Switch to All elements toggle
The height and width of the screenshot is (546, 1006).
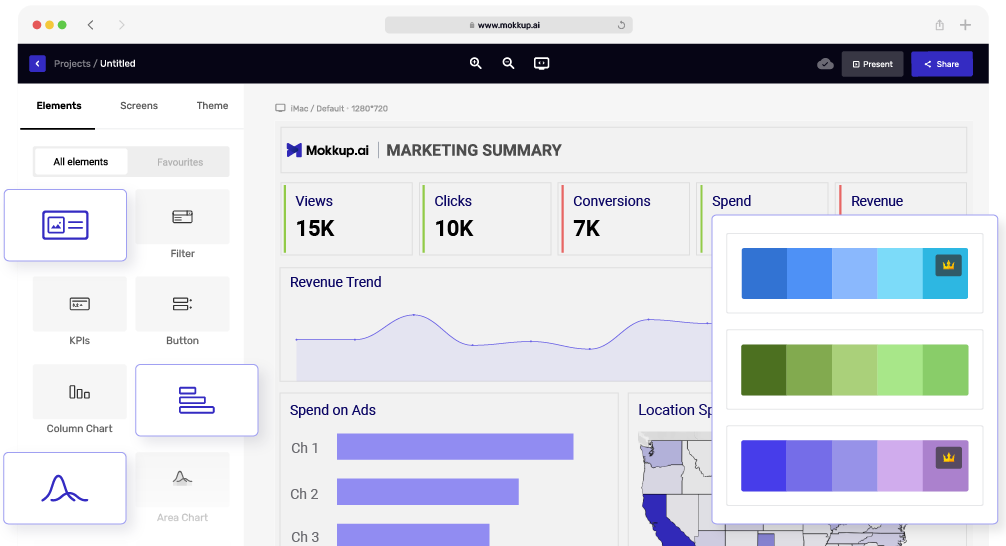81,162
